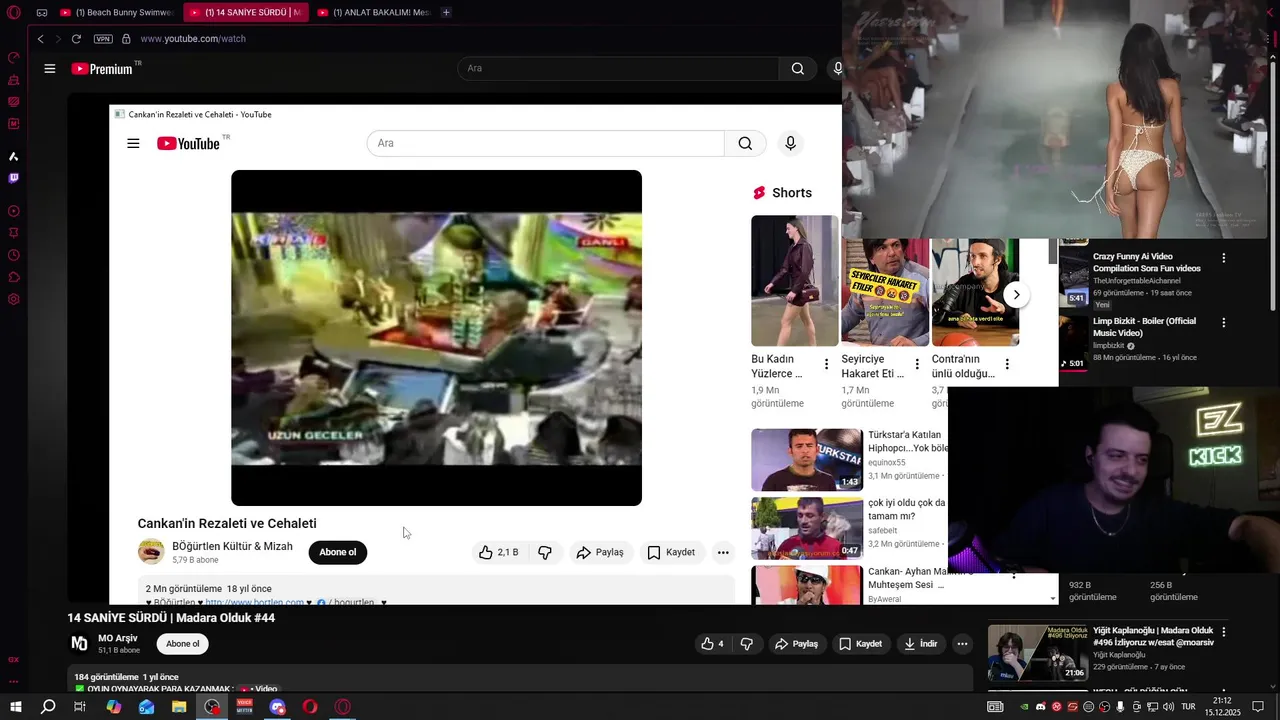Open more actions menu beside İndir
The image size is (1280, 720).
[962, 644]
